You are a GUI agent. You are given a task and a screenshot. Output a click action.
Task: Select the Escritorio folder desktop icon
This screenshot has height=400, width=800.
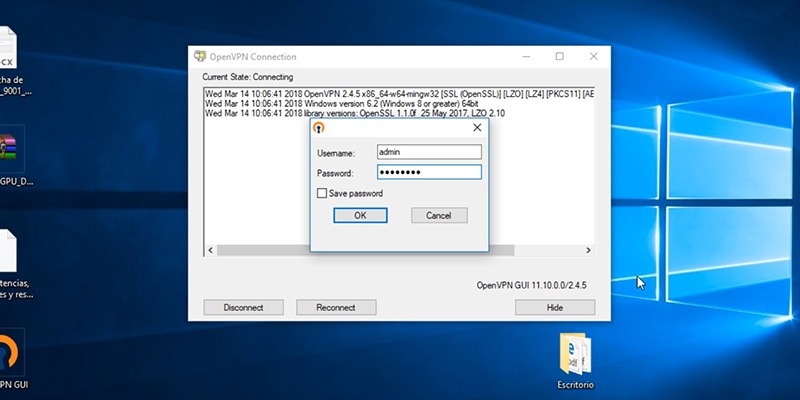pos(575,354)
